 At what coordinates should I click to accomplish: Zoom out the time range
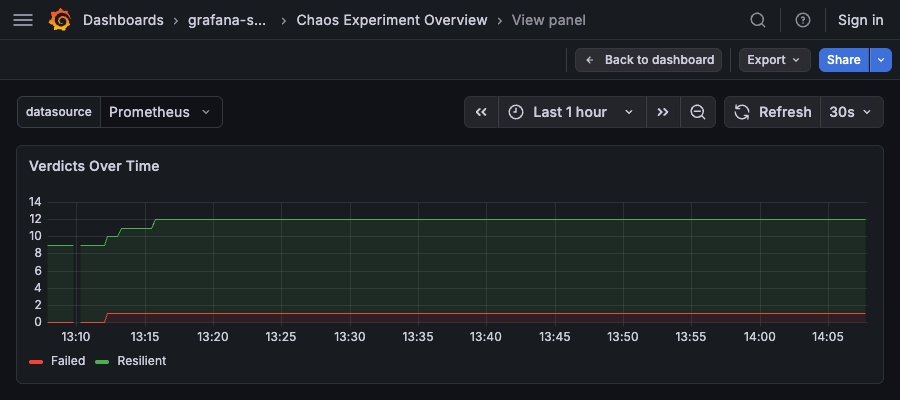[x=697, y=112]
